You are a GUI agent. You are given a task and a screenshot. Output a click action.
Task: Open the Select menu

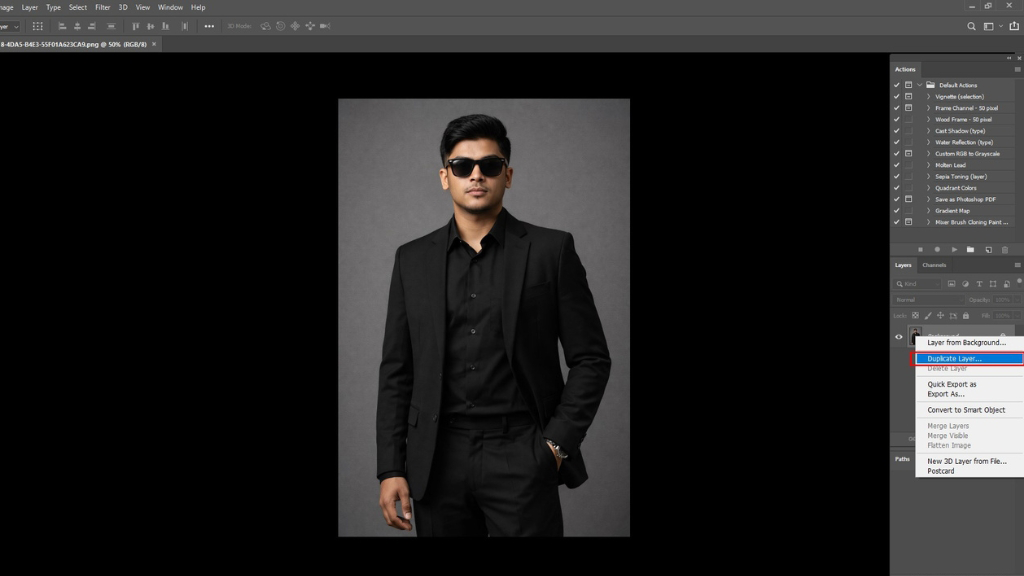(78, 7)
